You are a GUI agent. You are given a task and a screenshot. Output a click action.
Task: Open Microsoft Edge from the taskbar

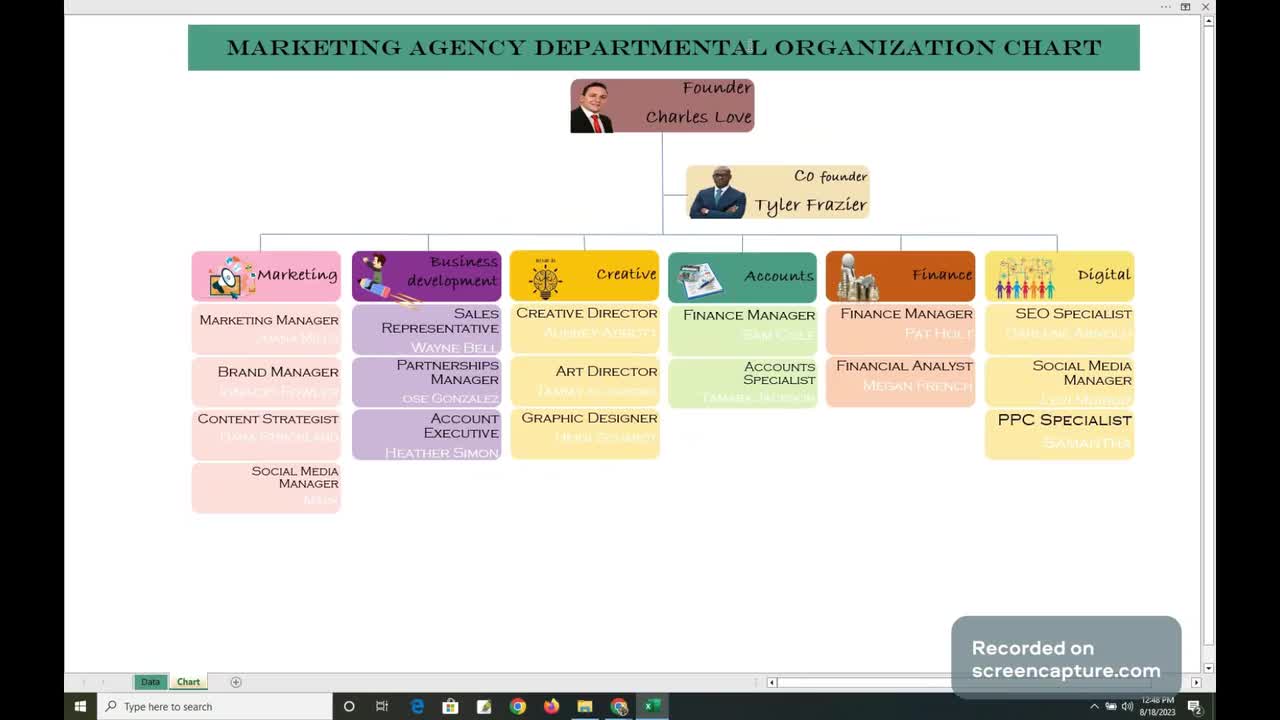click(x=417, y=707)
